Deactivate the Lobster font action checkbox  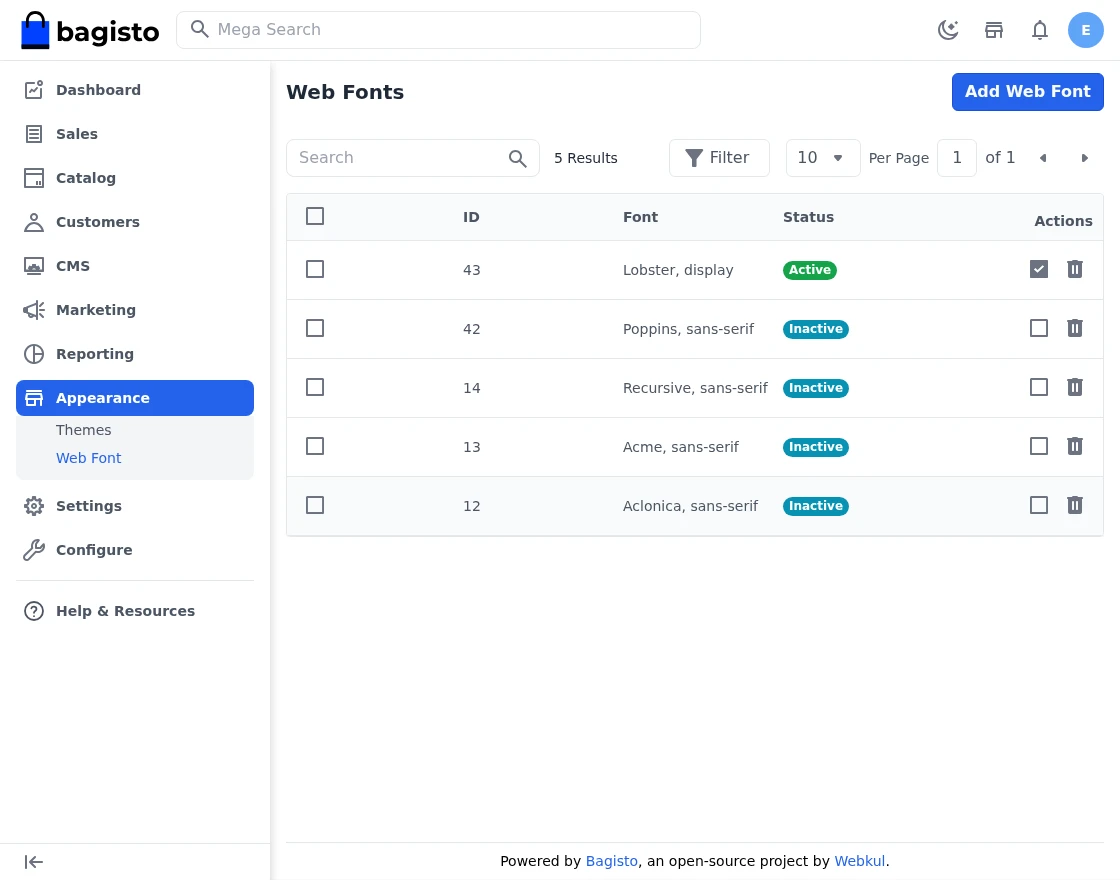click(x=1039, y=269)
